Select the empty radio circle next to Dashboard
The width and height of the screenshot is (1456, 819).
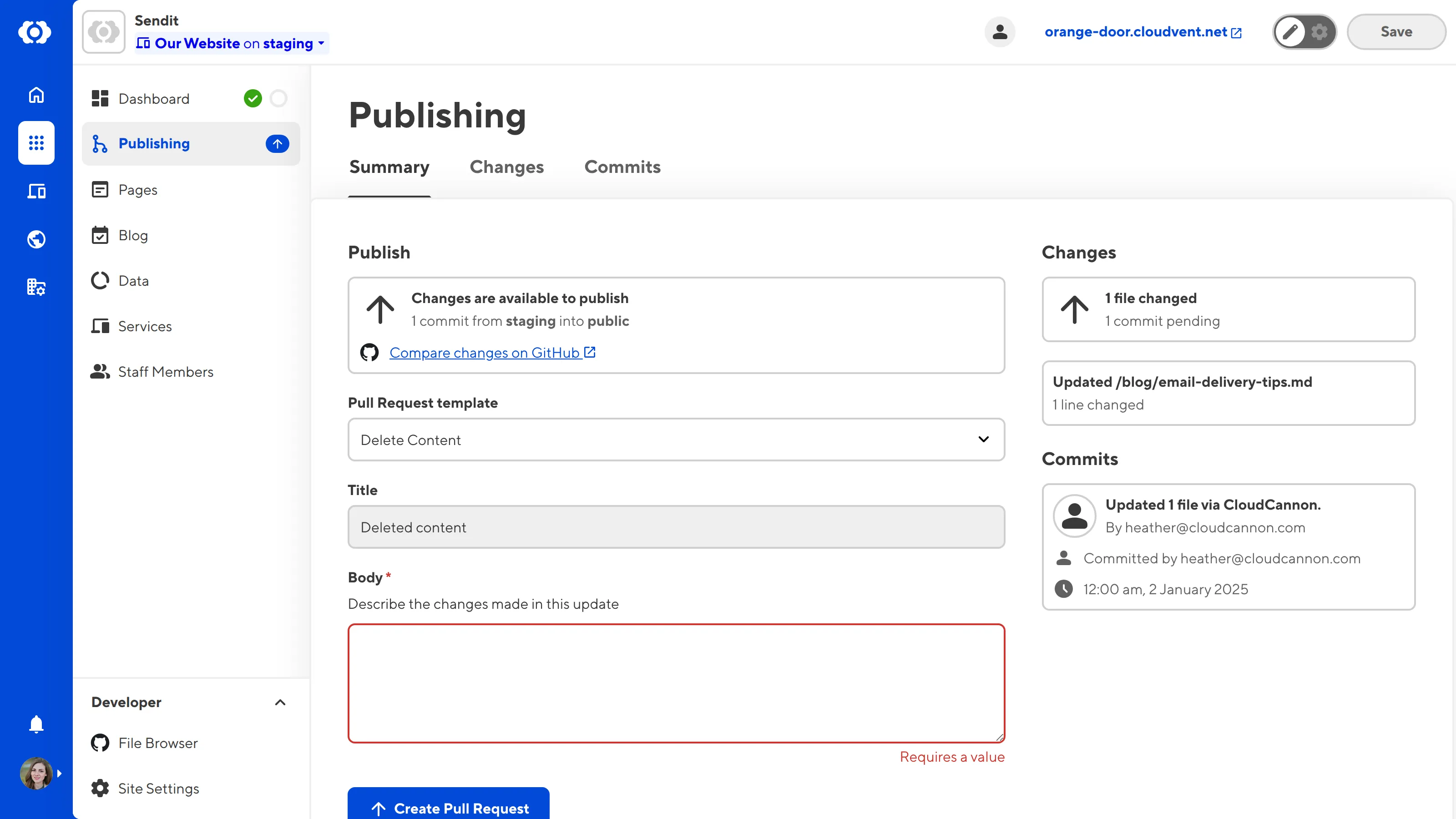point(278,98)
